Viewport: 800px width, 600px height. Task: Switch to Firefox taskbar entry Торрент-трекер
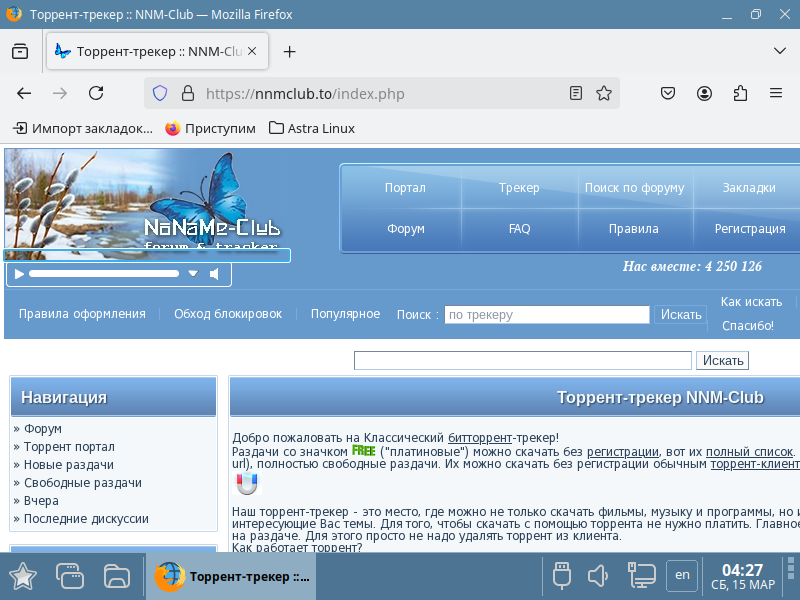coord(231,577)
